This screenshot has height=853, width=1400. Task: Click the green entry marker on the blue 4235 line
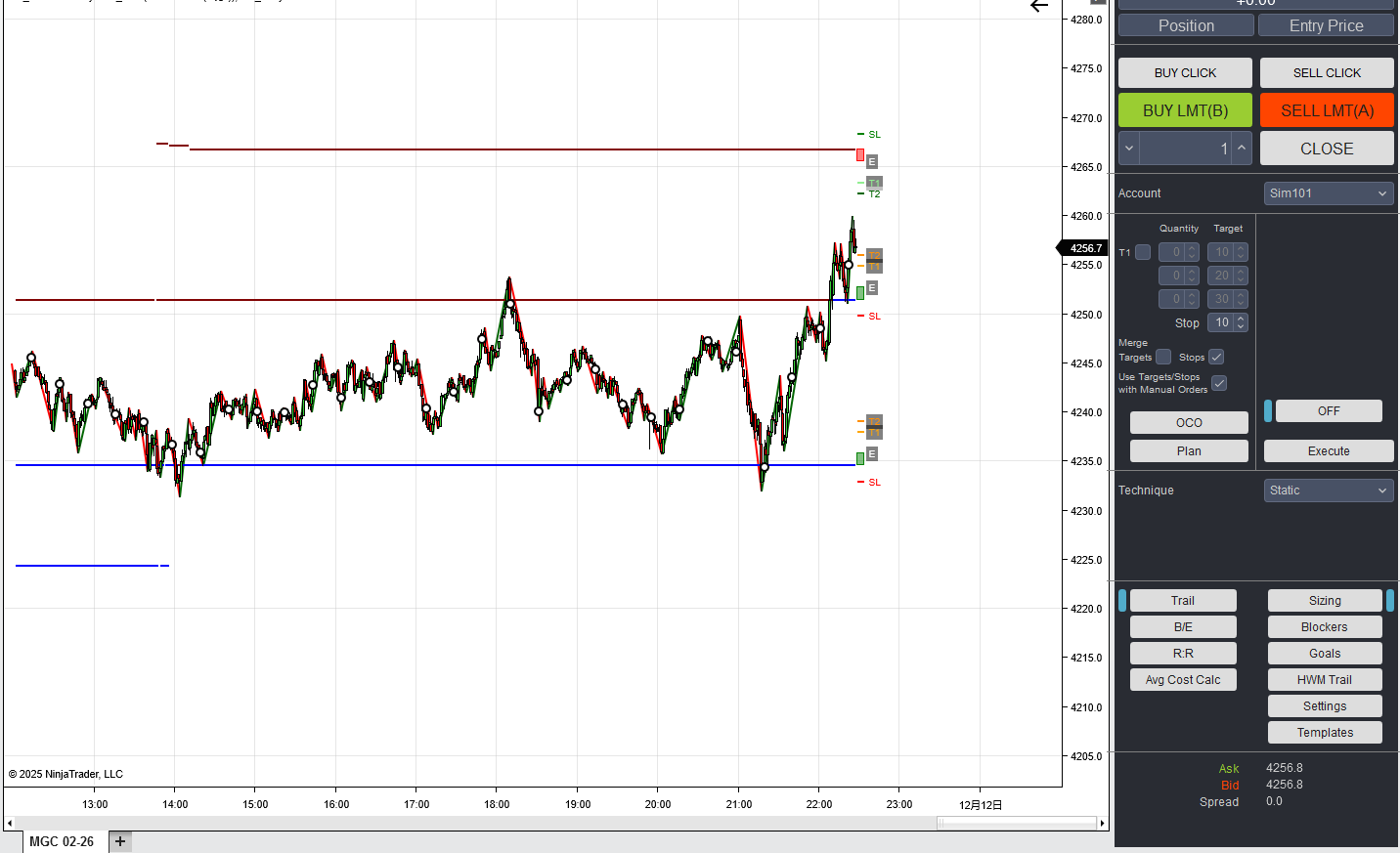coord(860,458)
